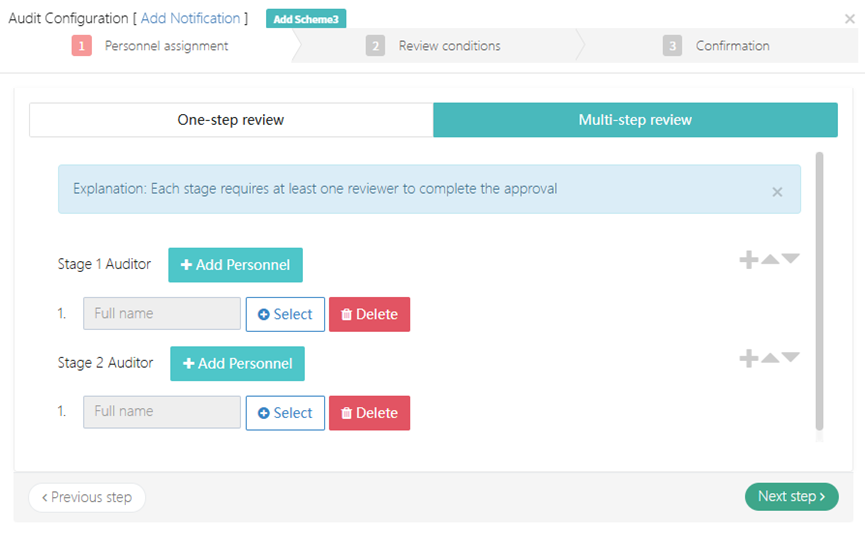Click the plus icon beside Stage 1 Auditor
The width and height of the screenshot is (865, 534).
coord(747,260)
